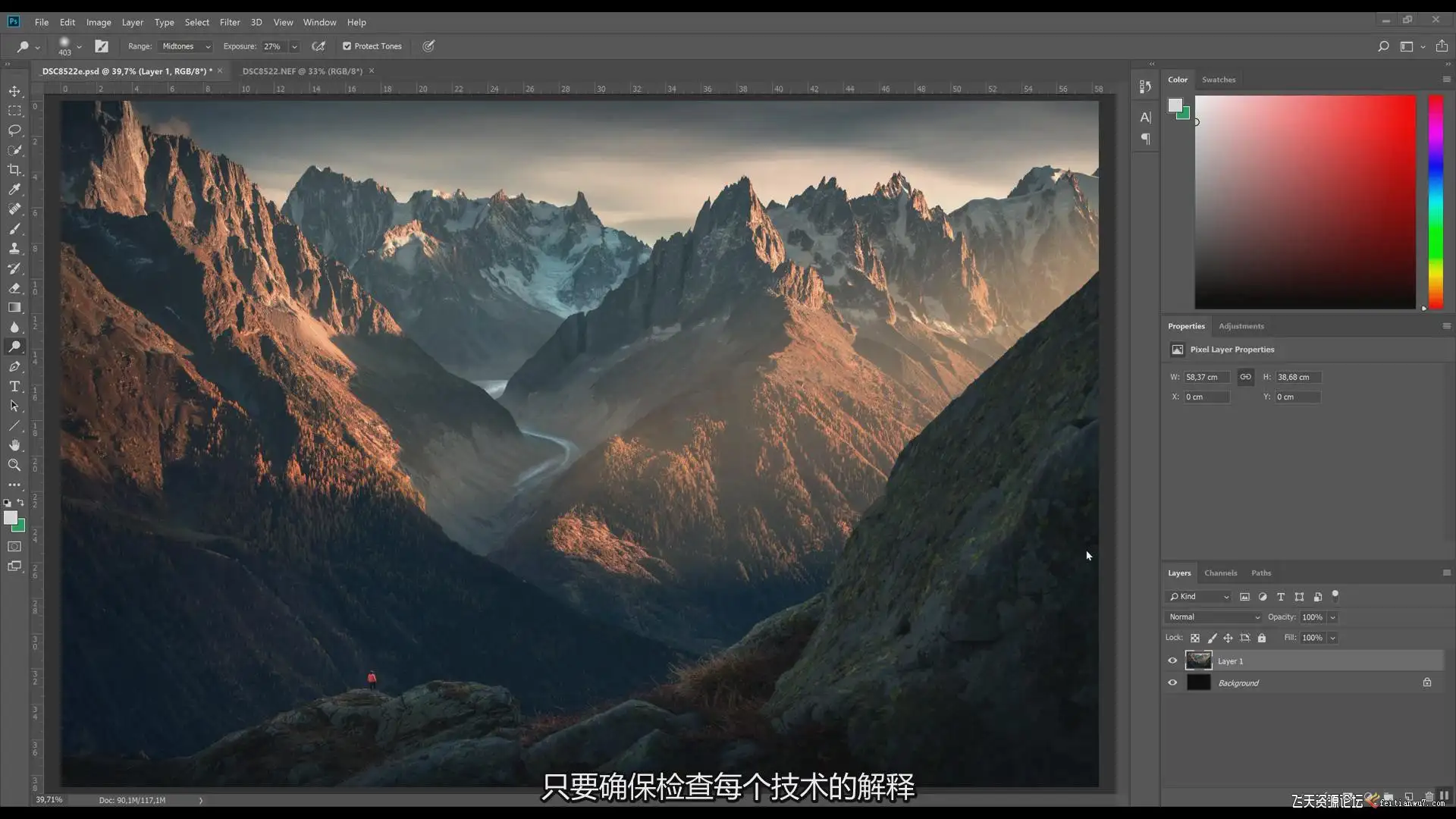Screen dimensions: 1456x819
Task: Switch to the Channels tab
Action: (1220, 573)
